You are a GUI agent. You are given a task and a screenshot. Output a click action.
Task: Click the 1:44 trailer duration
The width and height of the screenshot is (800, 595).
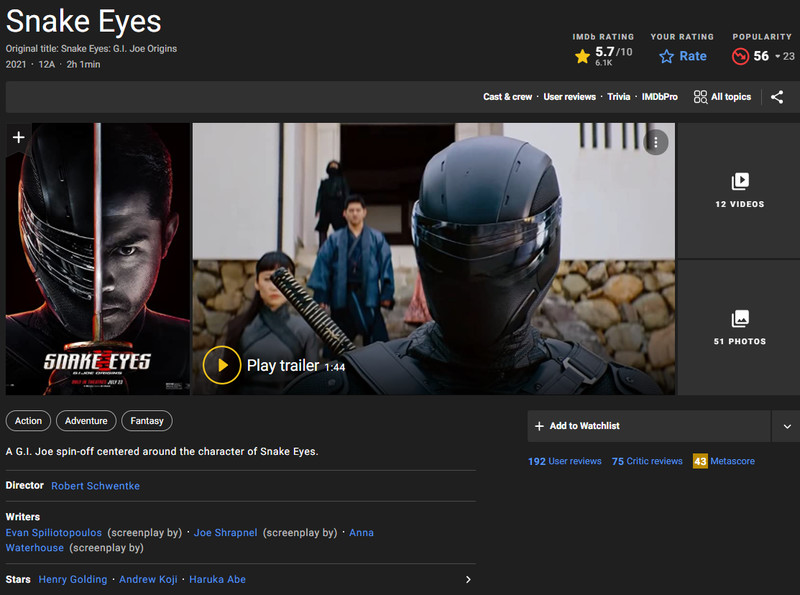pyautogui.click(x=335, y=367)
